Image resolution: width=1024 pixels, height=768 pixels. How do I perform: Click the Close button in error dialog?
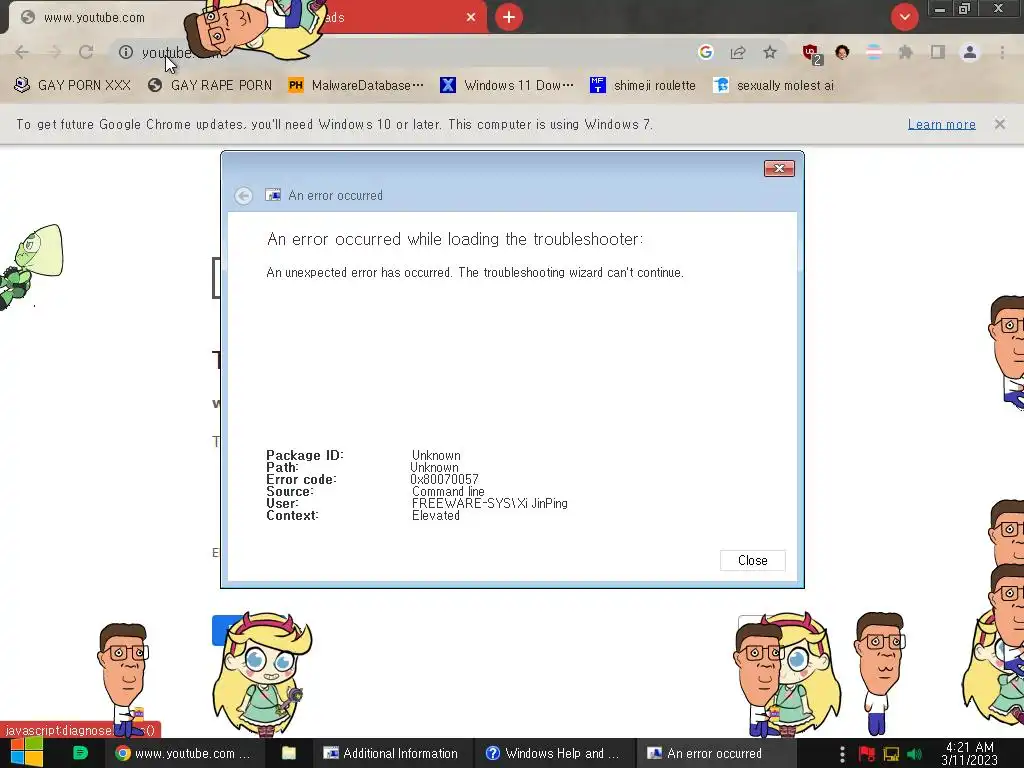pyautogui.click(x=752, y=560)
